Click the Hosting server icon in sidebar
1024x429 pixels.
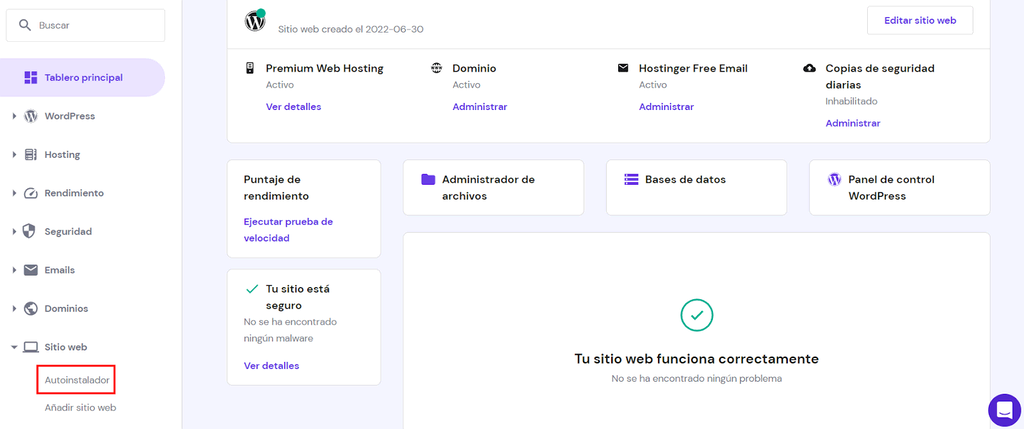click(31, 155)
